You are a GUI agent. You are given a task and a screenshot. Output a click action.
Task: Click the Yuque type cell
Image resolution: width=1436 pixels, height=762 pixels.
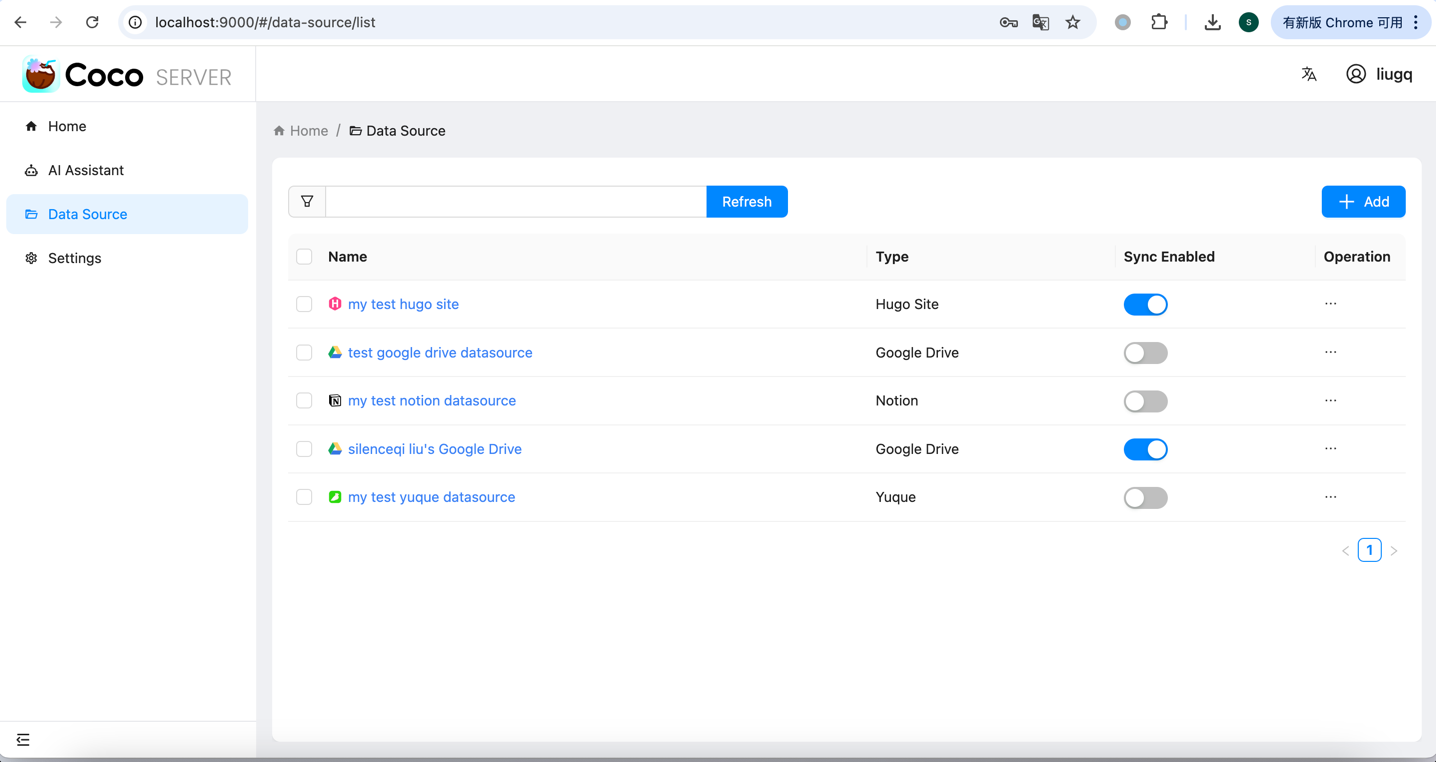click(x=895, y=497)
